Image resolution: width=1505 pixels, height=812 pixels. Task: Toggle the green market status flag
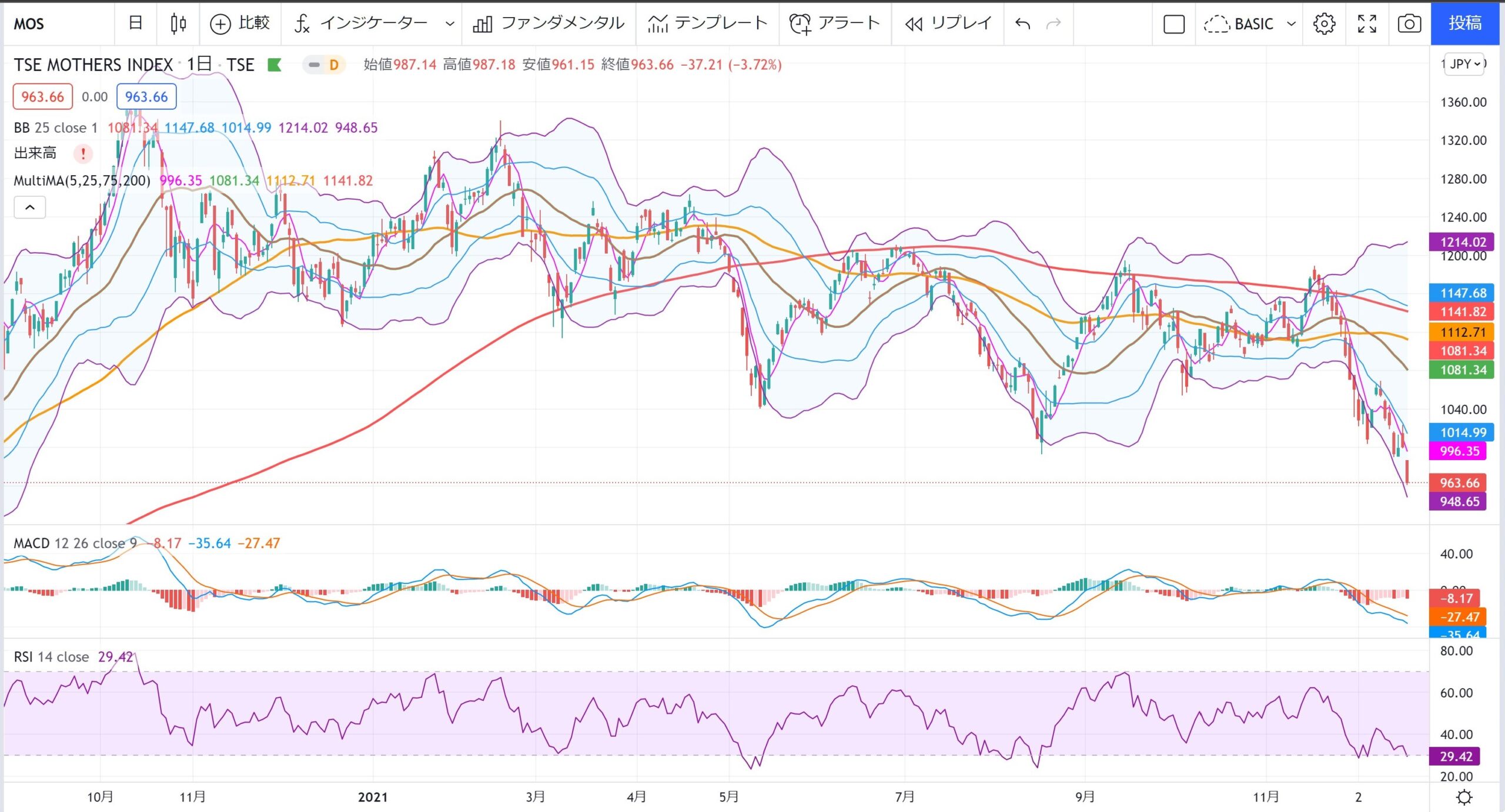(274, 65)
